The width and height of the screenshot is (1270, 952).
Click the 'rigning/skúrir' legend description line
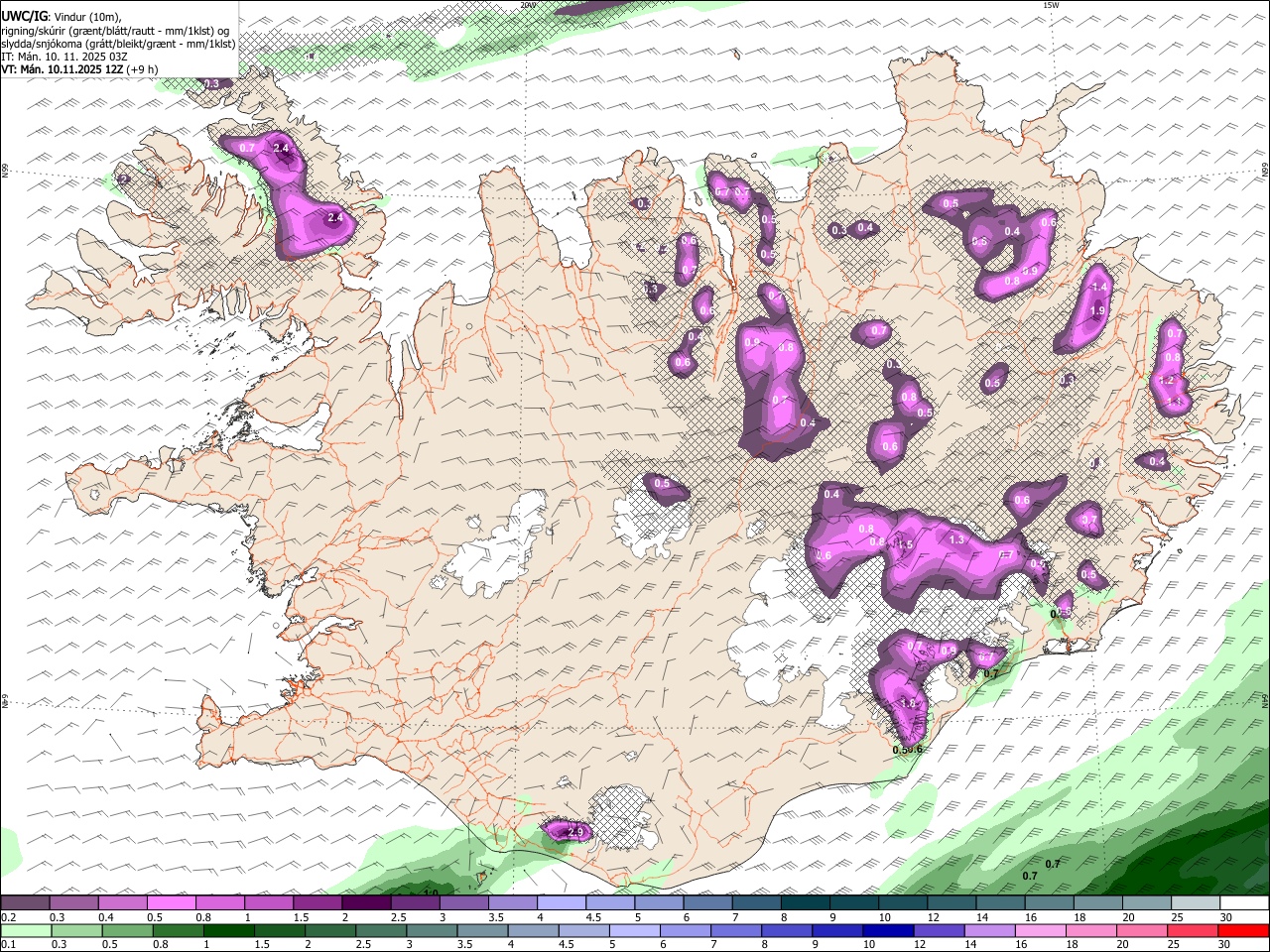114,30
